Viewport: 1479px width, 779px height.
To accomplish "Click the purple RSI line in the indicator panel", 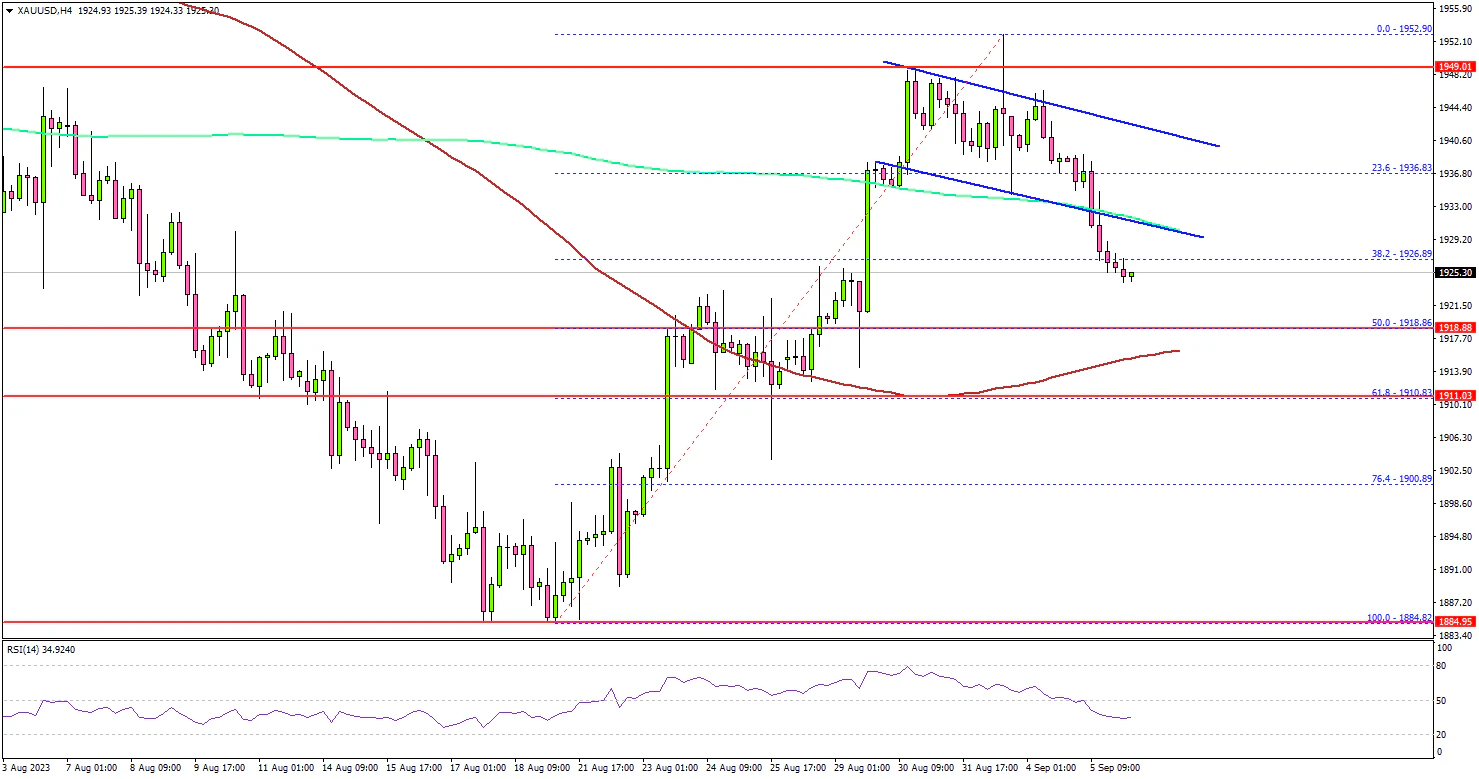I will click(700, 681).
